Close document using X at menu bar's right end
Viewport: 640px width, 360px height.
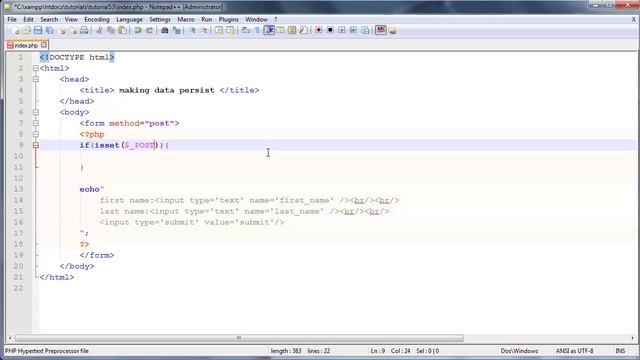pos(634,20)
